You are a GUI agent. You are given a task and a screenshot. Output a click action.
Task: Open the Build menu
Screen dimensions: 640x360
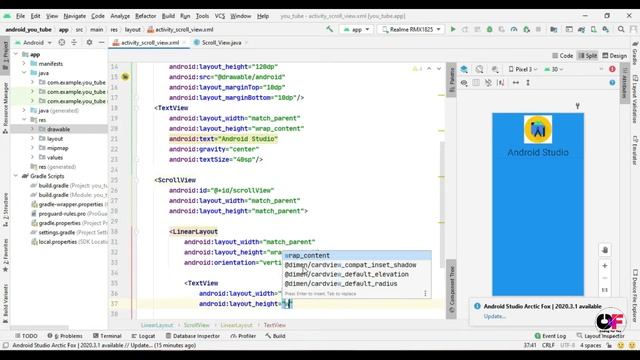click(x=168, y=16)
